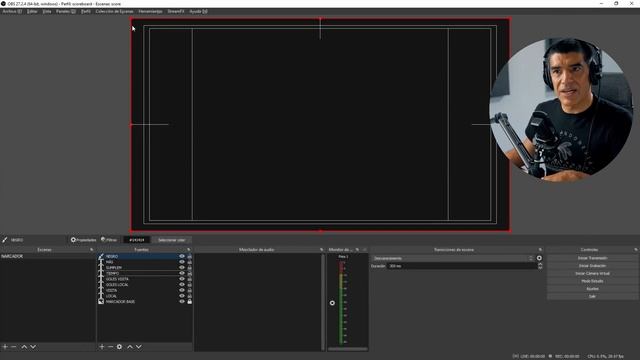Open the Archivo menu
The width and height of the screenshot is (640, 360).
tap(12, 11)
